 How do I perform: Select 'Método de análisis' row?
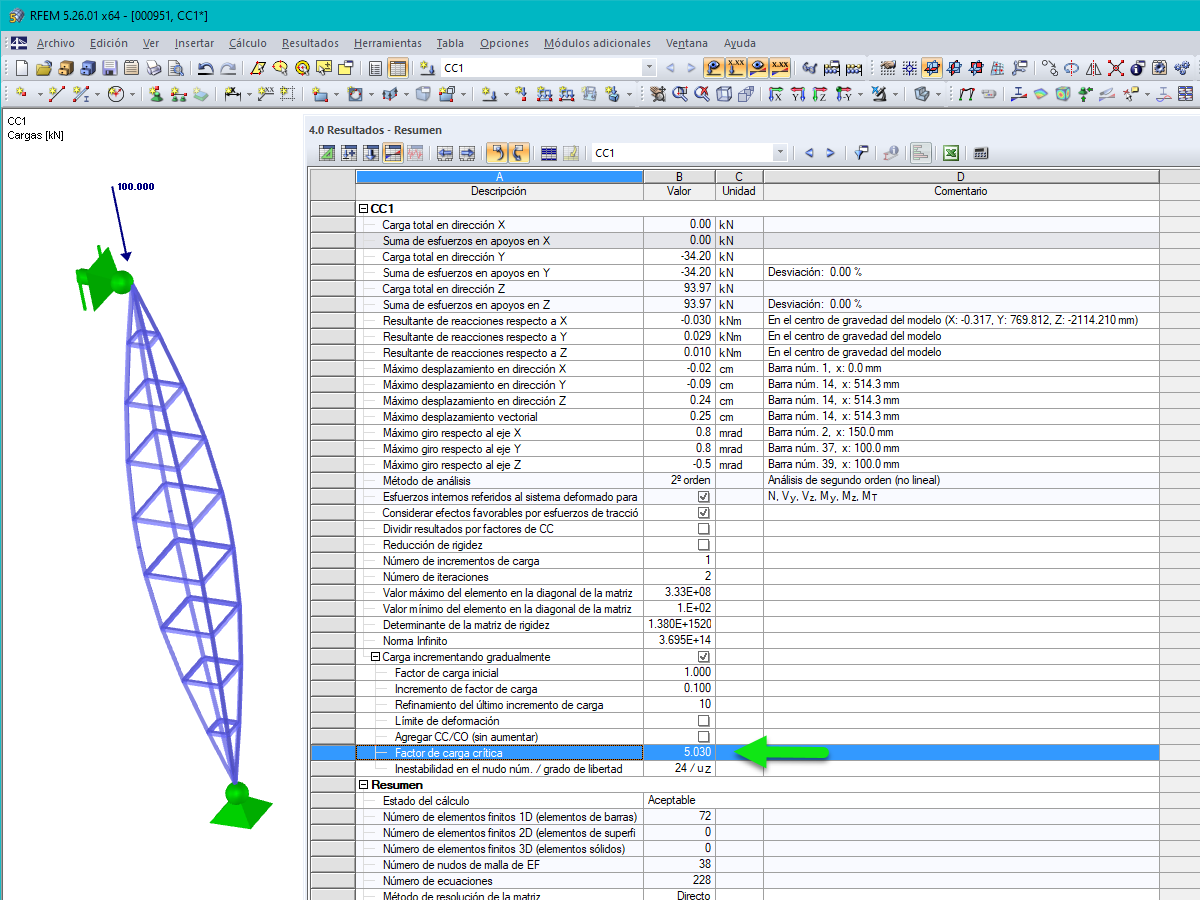click(x=735, y=481)
